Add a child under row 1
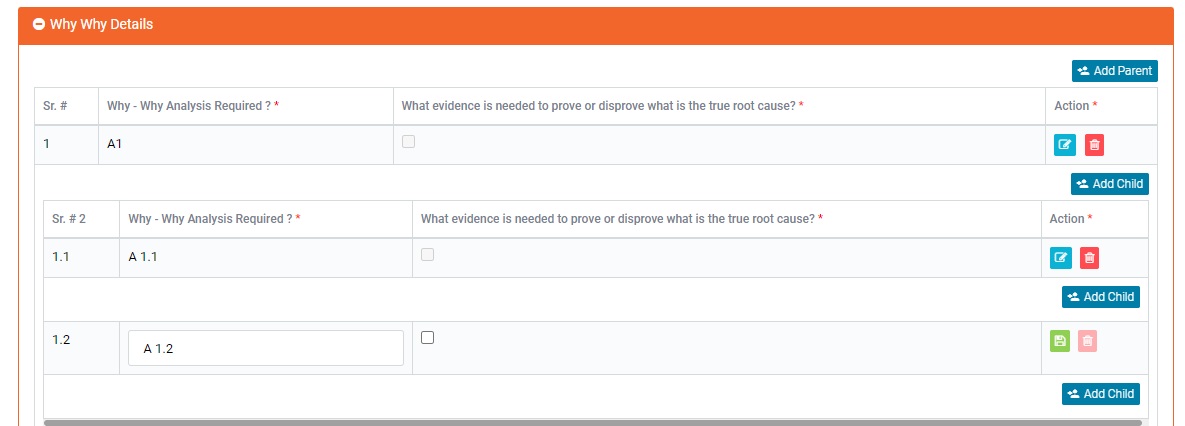The image size is (1185, 426). click(x=1109, y=184)
